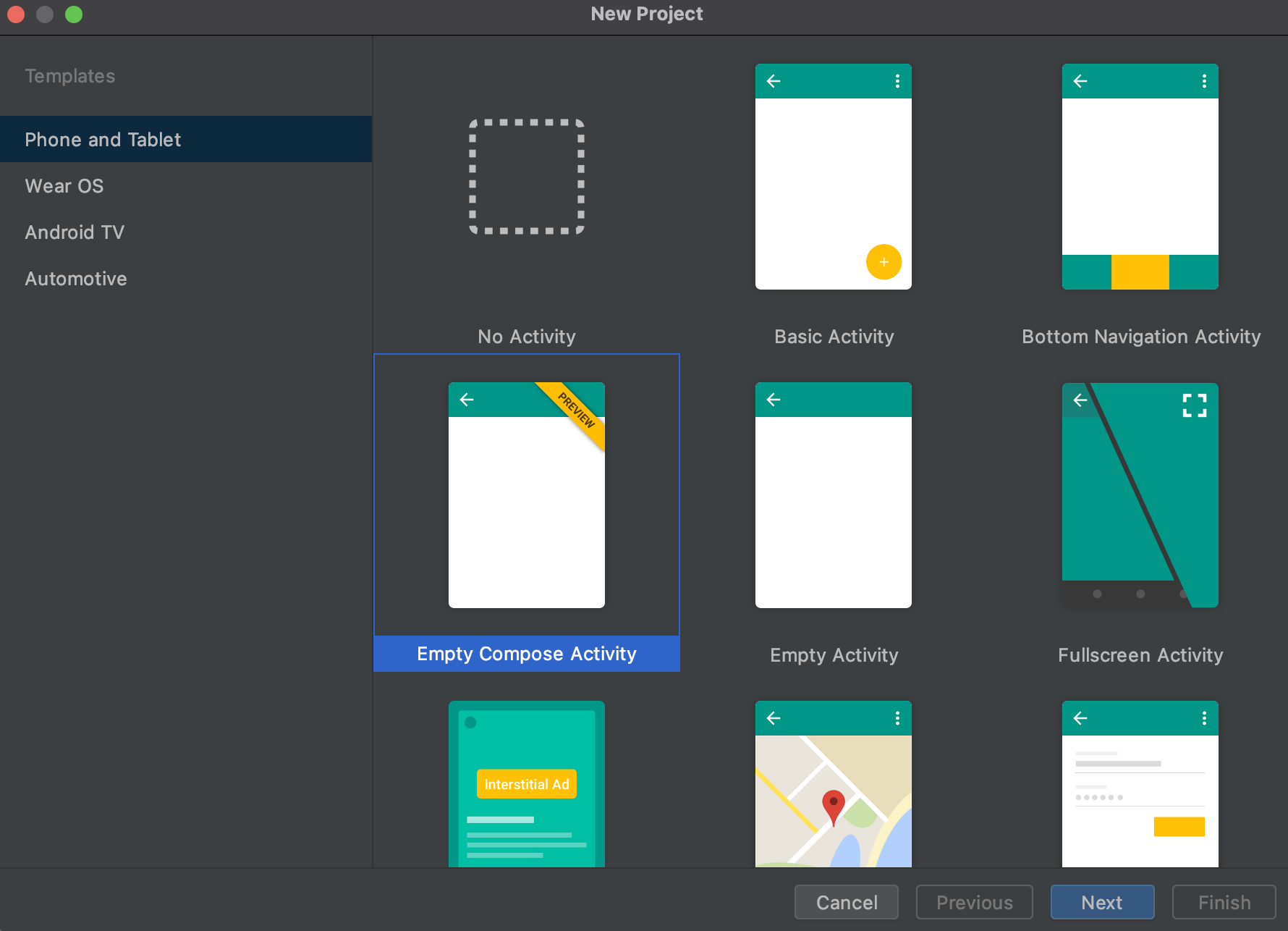This screenshot has width=1288, height=931.
Task: Click the fullscreen expand icon in Fullscreen Activity
Action: [1195, 405]
